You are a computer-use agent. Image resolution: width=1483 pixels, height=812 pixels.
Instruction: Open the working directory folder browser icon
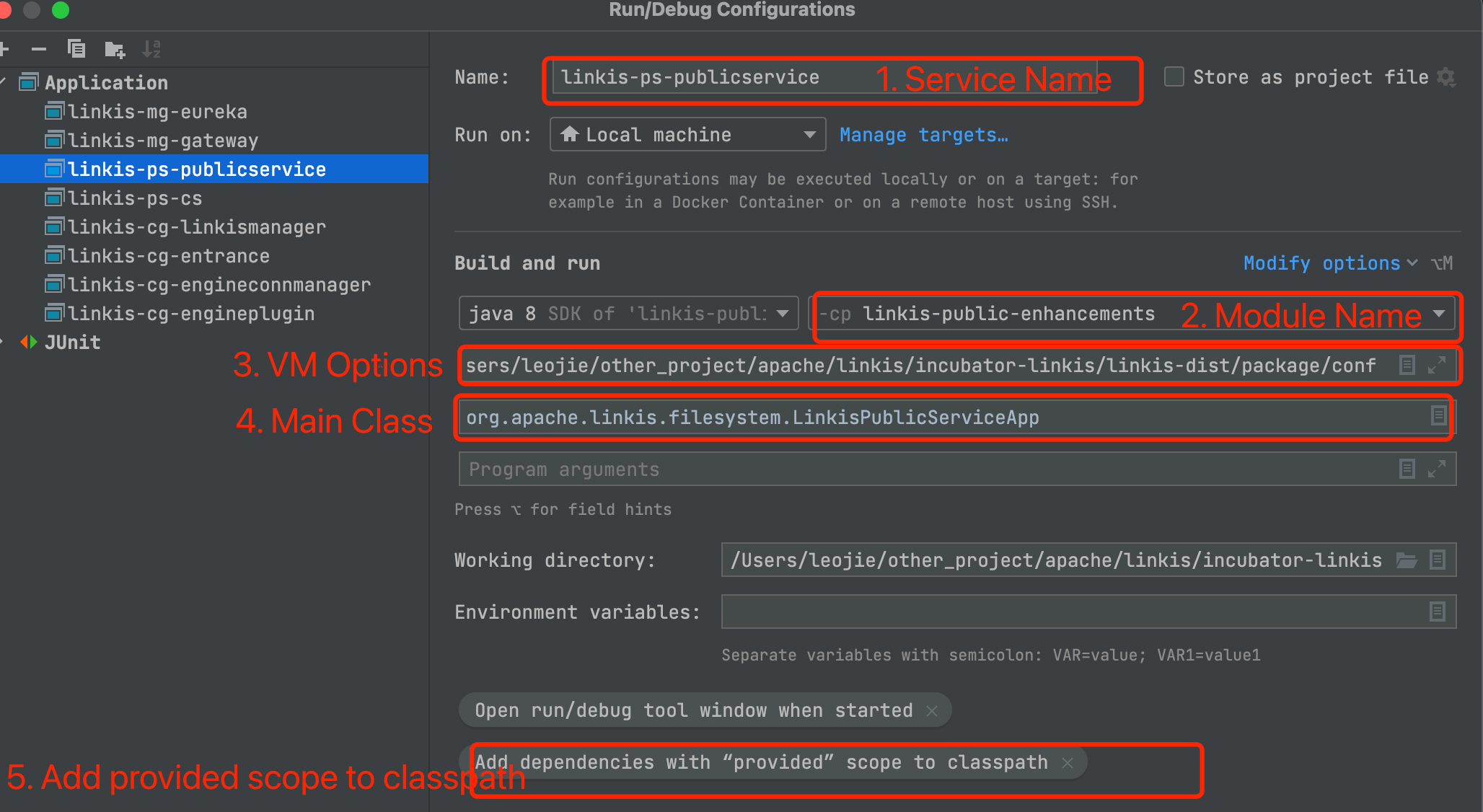pos(1407,560)
